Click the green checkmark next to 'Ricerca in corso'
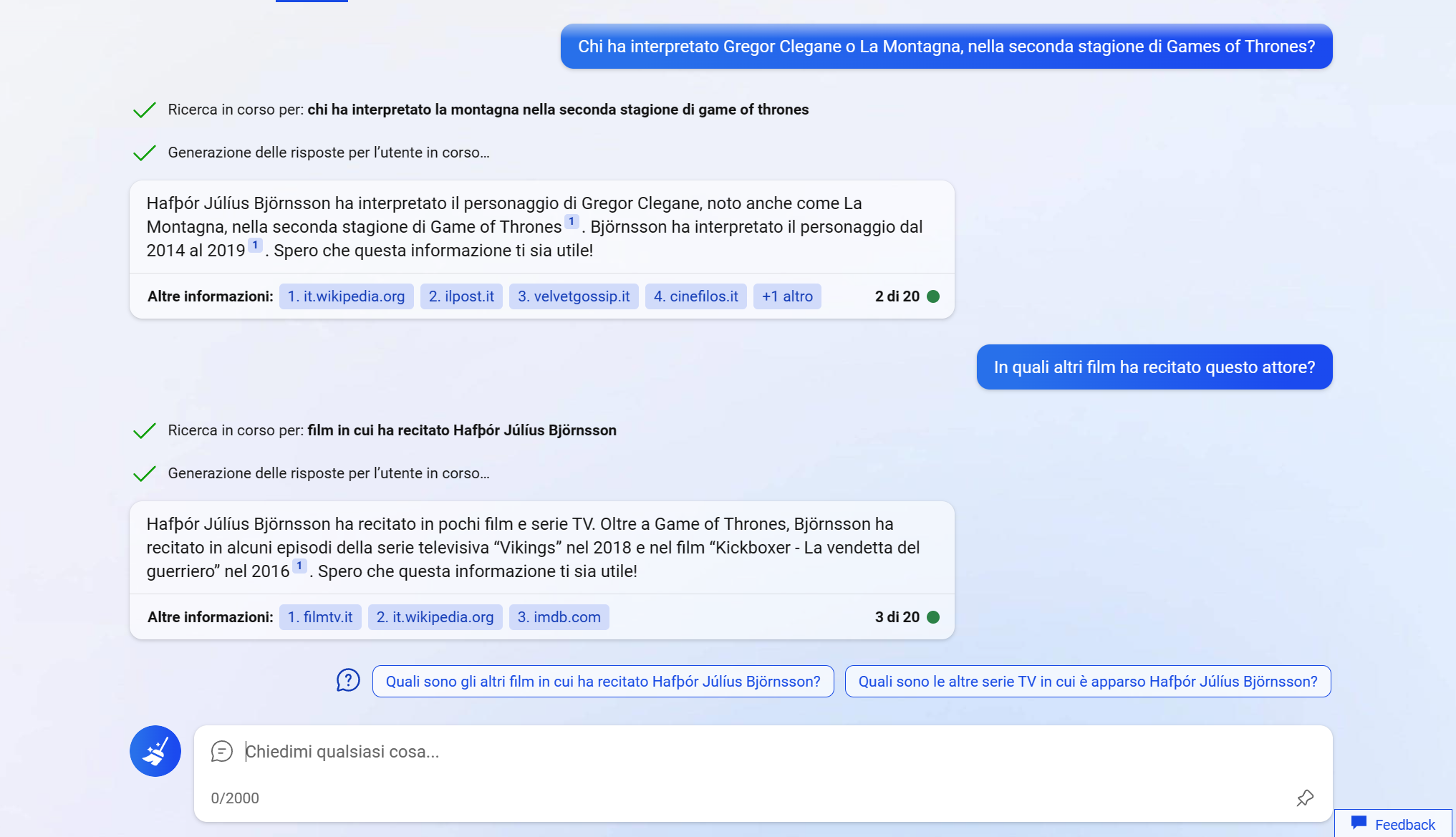This screenshot has height=837, width=1456. (x=145, y=109)
